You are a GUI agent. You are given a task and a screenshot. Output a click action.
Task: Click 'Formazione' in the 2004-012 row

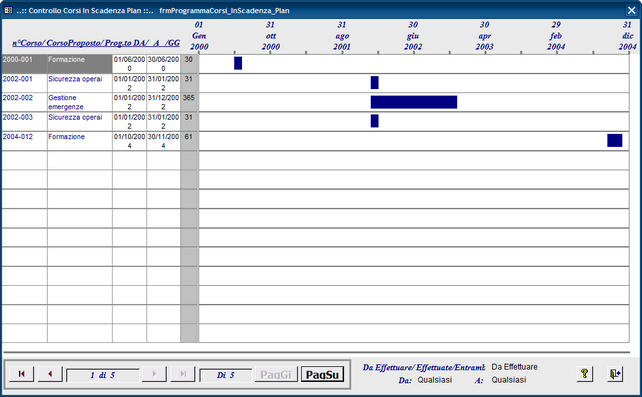[x=66, y=137]
